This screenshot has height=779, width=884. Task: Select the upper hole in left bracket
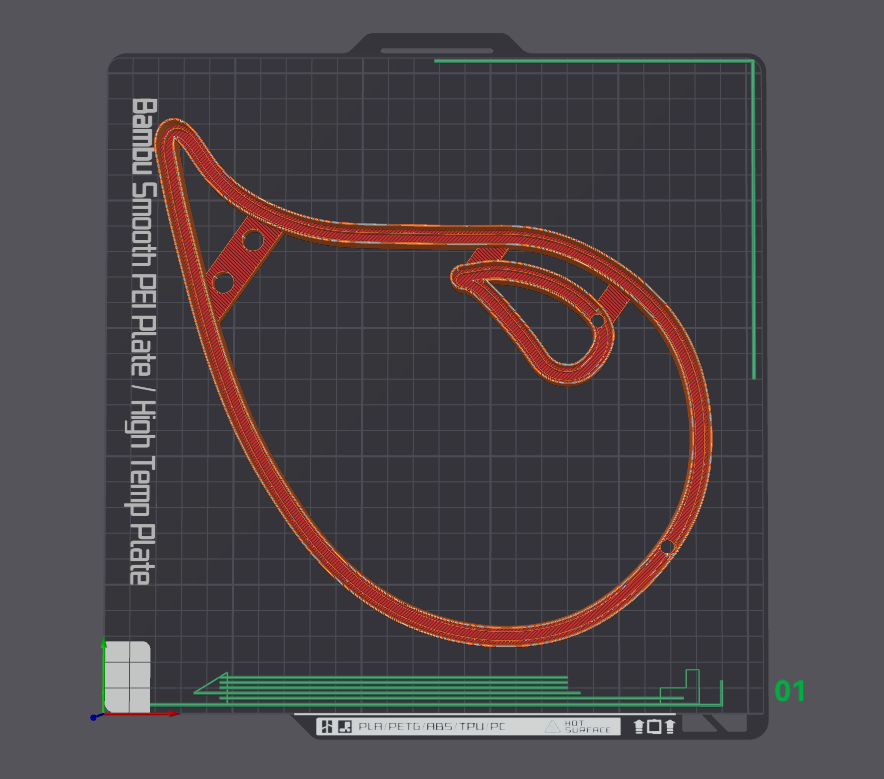252,241
